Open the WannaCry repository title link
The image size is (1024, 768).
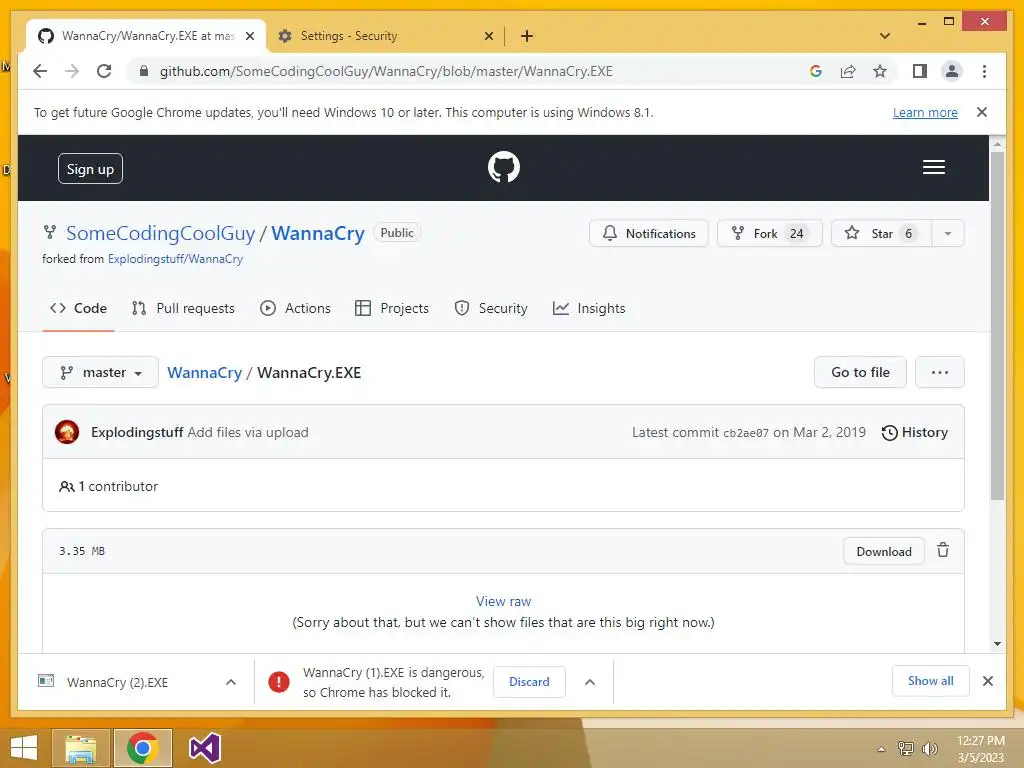(318, 233)
